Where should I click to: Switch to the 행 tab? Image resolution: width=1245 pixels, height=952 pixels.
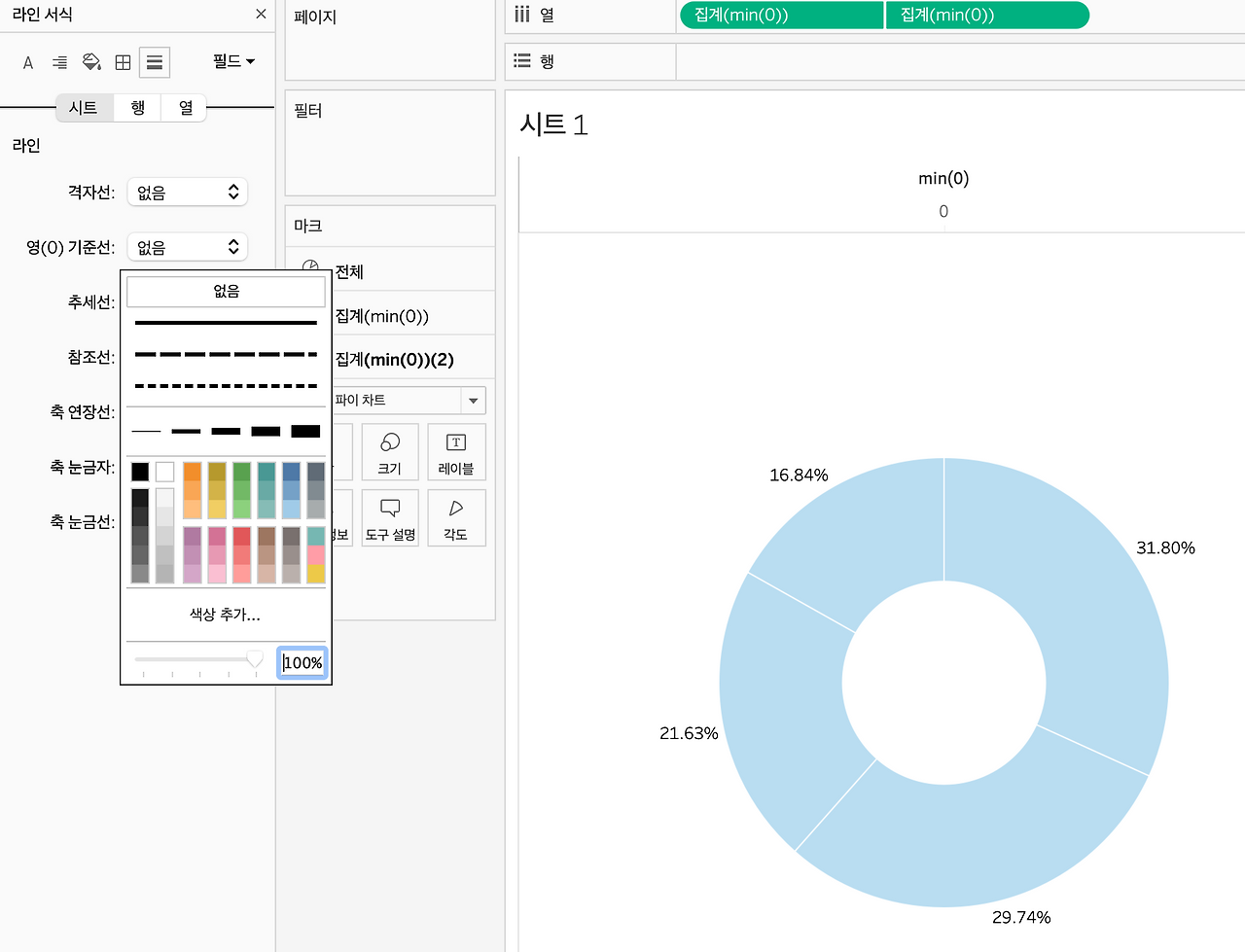(x=138, y=107)
